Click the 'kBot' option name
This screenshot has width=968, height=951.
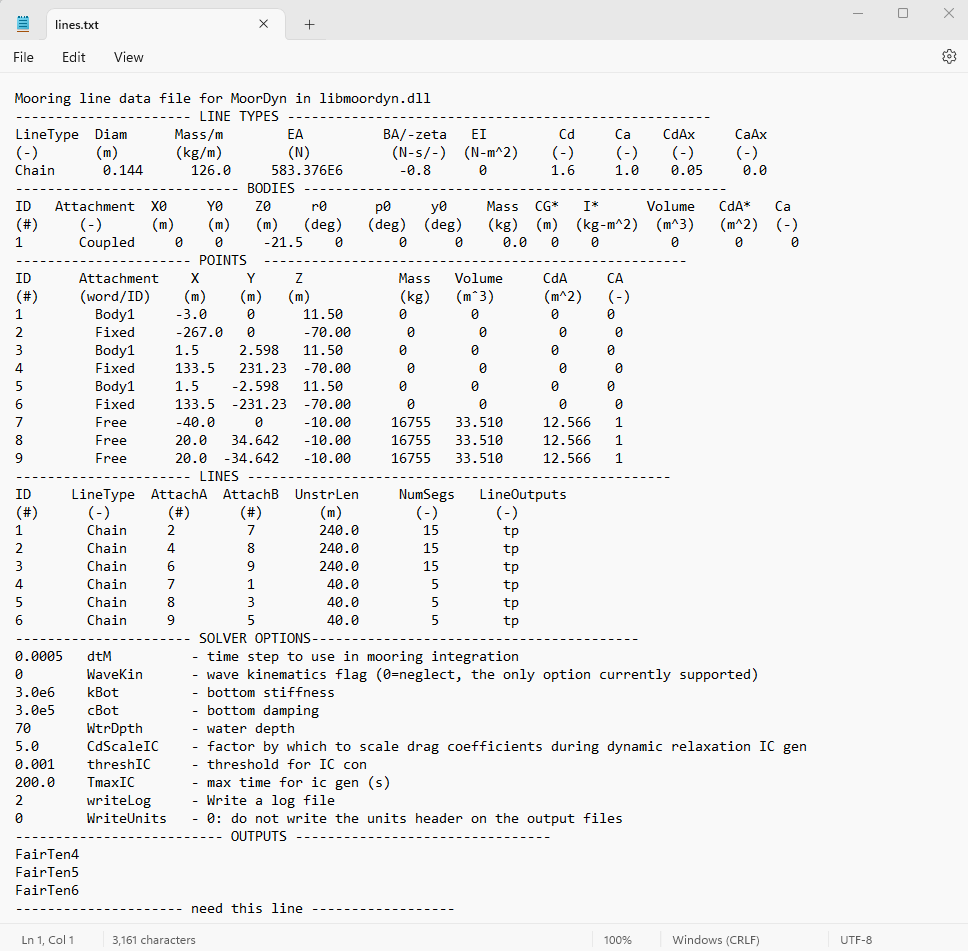point(102,692)
